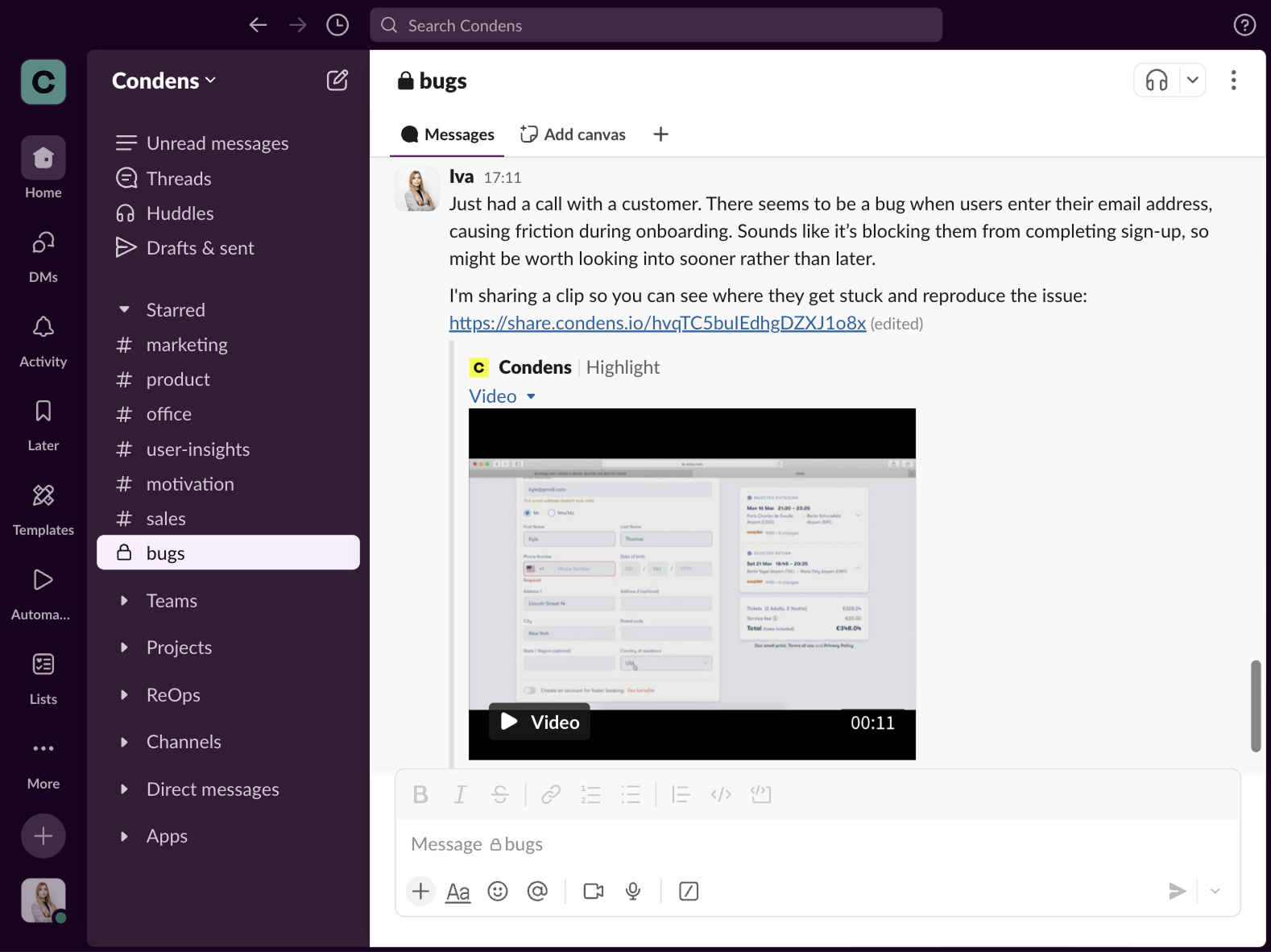Open the share.condens.io link
Screen dimensions: 1271x952
pyautogui.click(x=657, y=323)
